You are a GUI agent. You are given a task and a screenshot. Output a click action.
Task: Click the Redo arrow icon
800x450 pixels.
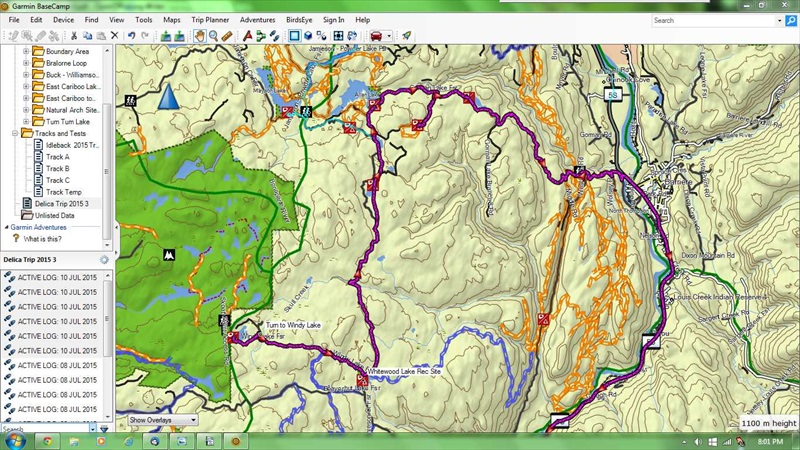145,36
